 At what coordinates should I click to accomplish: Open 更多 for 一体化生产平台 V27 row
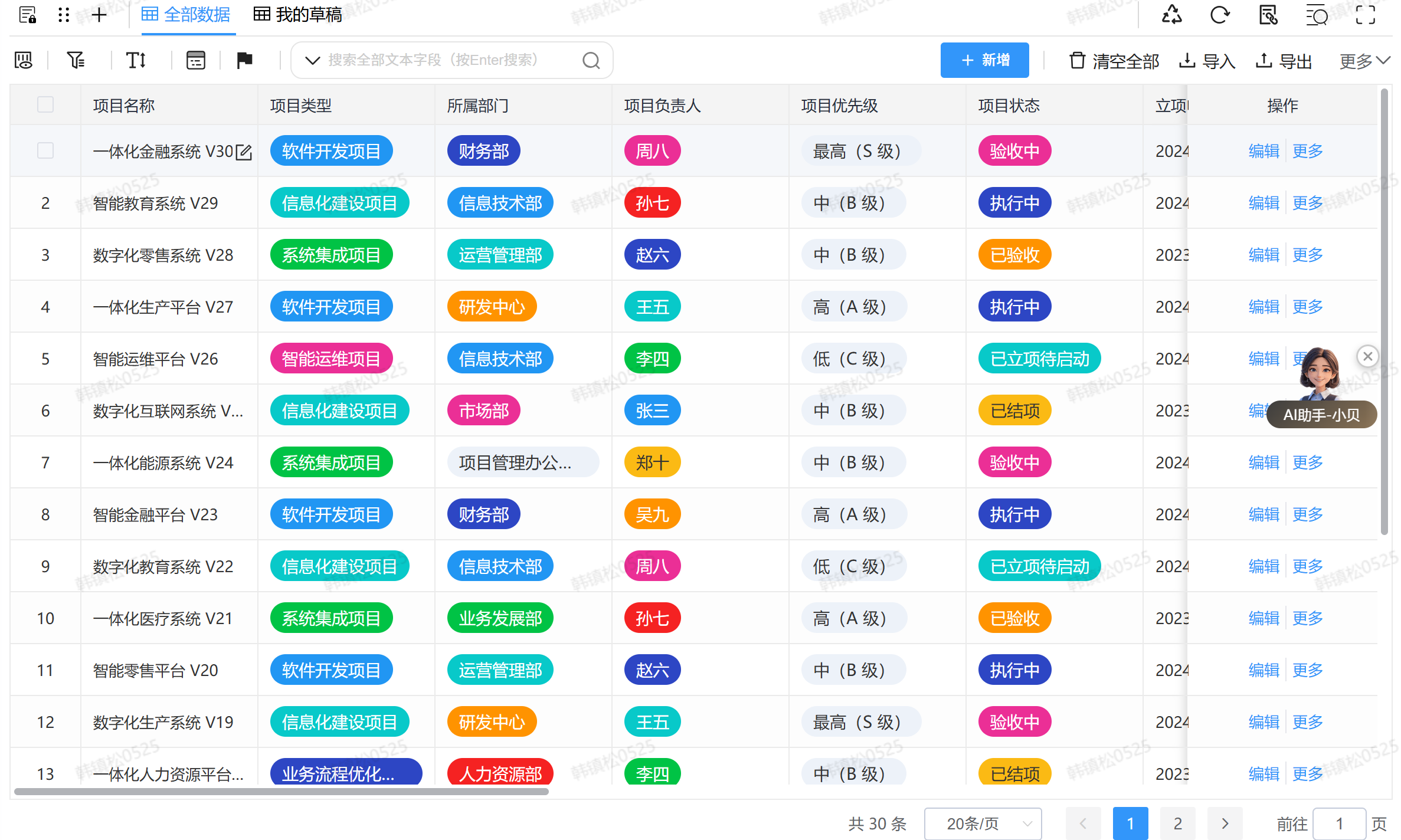coord(1307,307)
